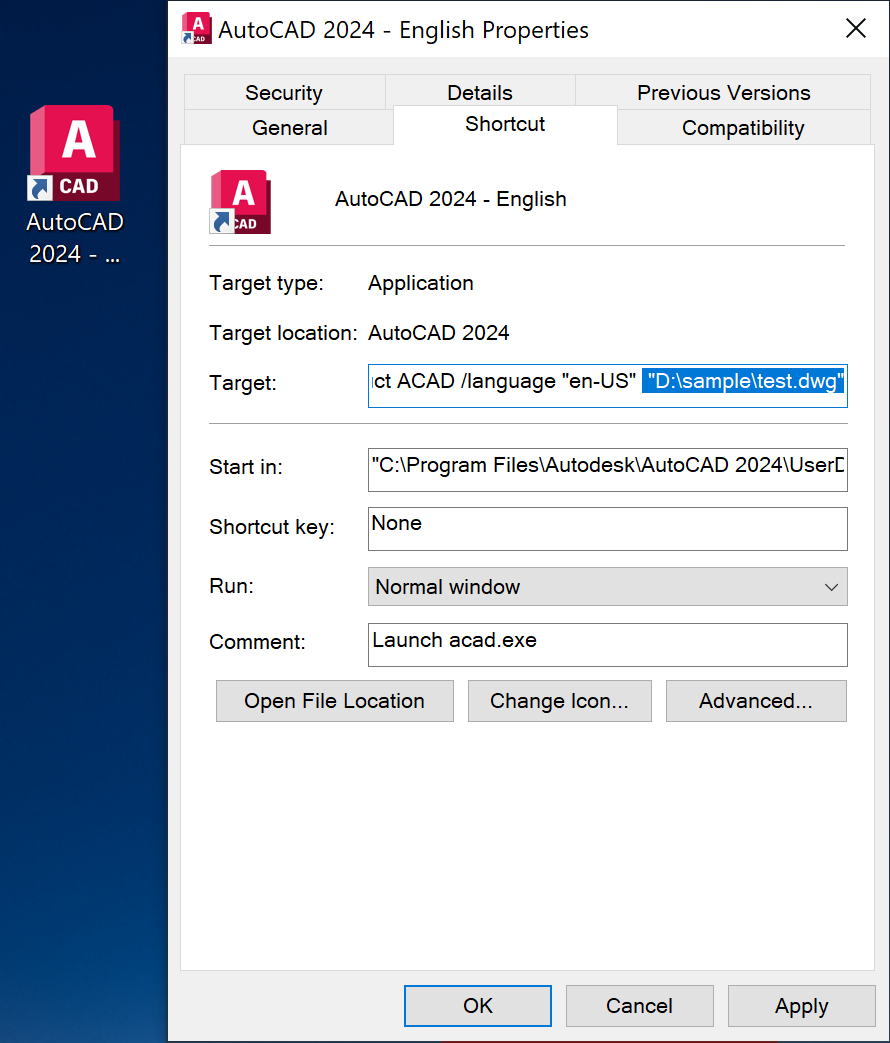
Task: Apply the shortcut property changes
Action: tap(801, 1006)
